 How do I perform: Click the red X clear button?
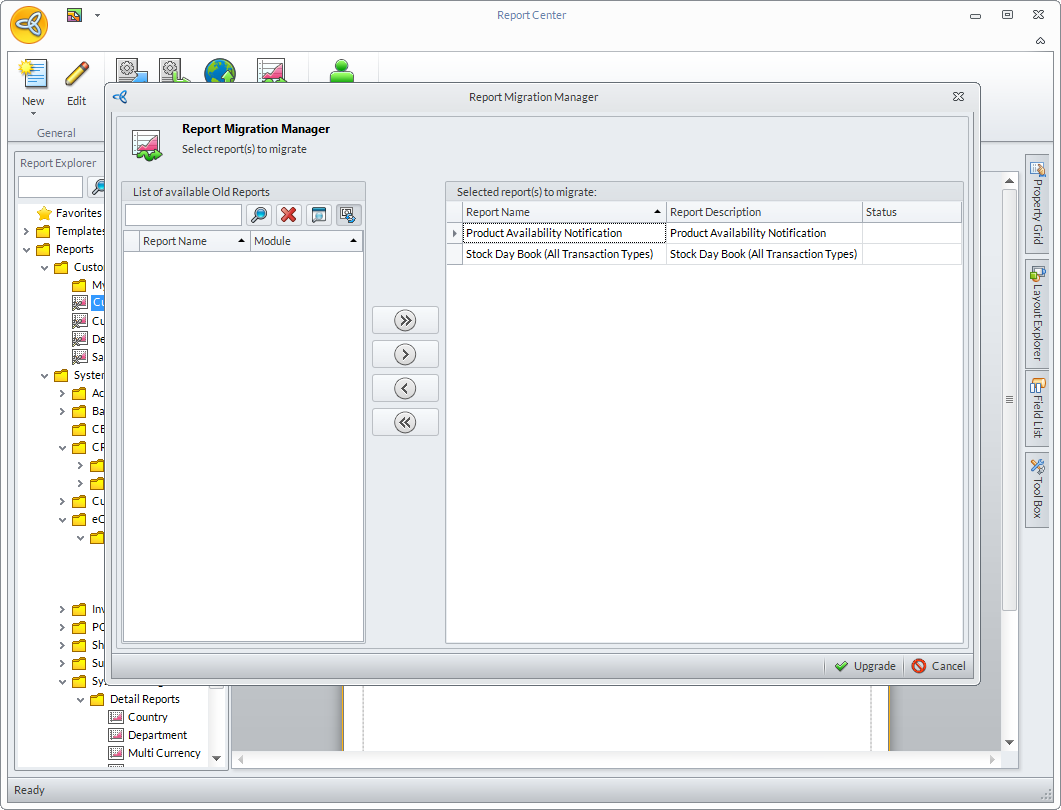click(x=289, y=215)
